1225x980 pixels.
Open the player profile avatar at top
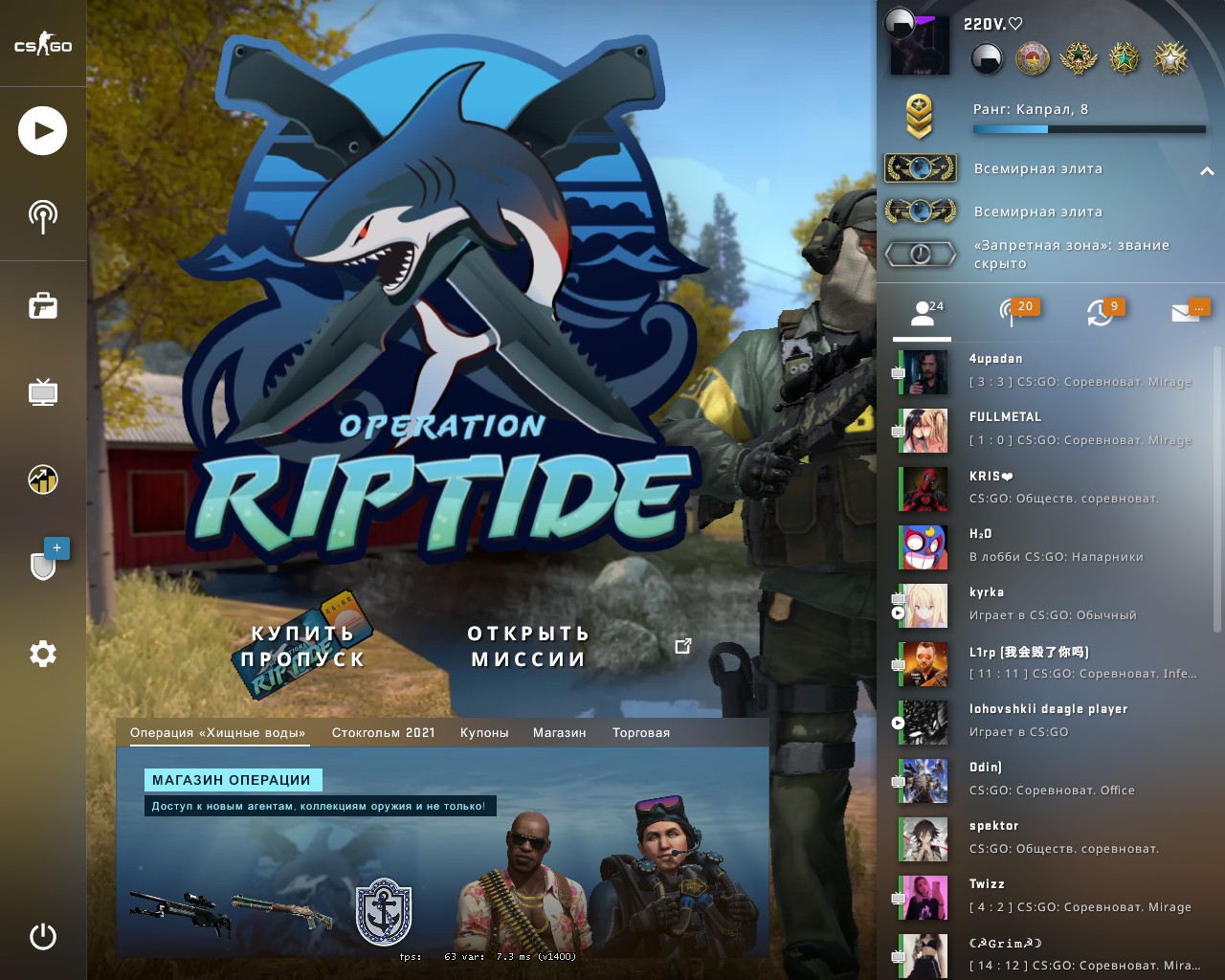(920, 43)
